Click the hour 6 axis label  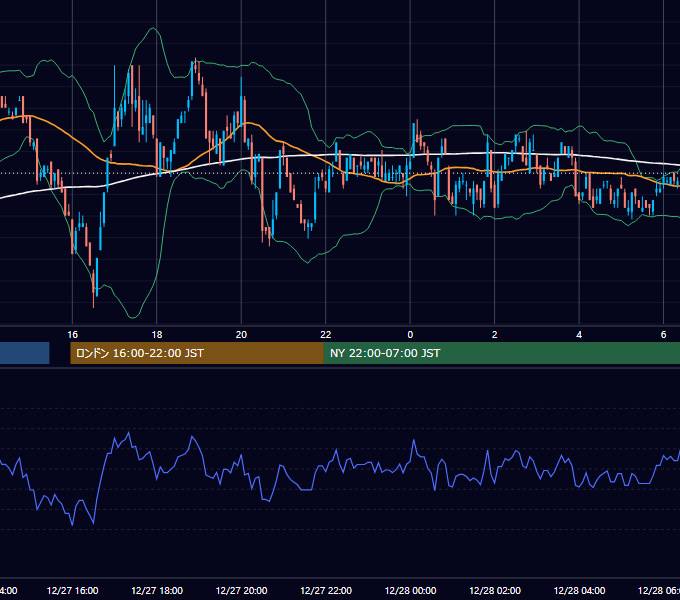(x=663, y=335)
